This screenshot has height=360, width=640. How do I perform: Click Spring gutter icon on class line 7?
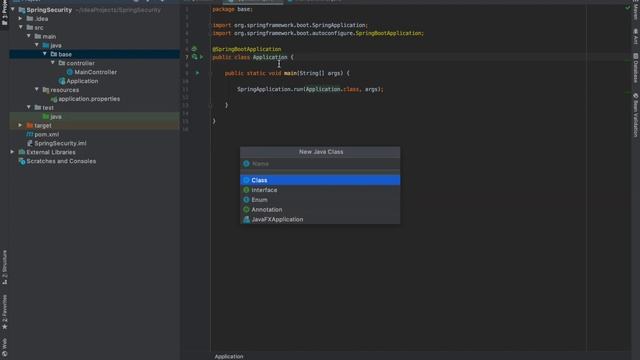195,57
